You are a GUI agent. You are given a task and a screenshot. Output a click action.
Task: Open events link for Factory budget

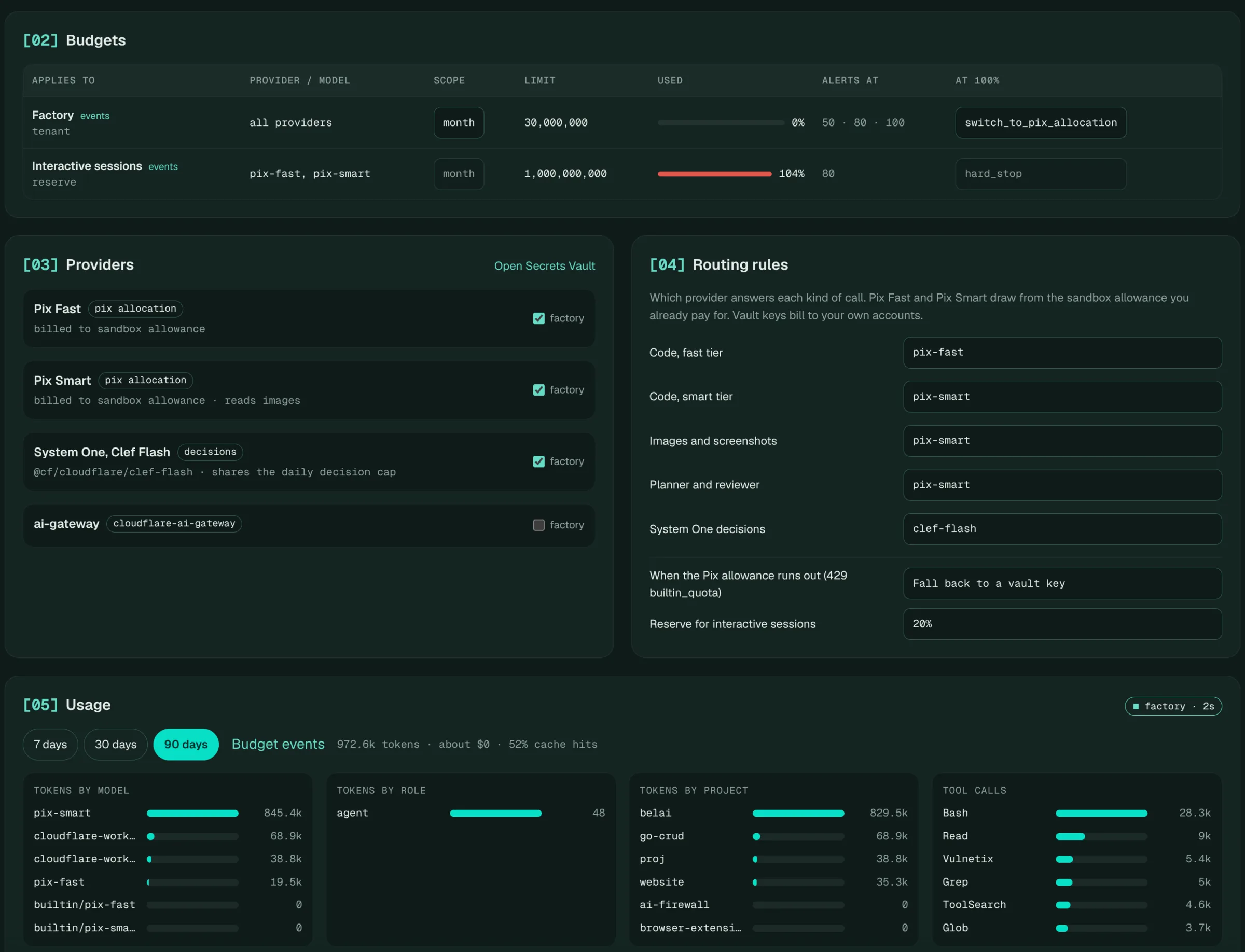pos(95,116)
